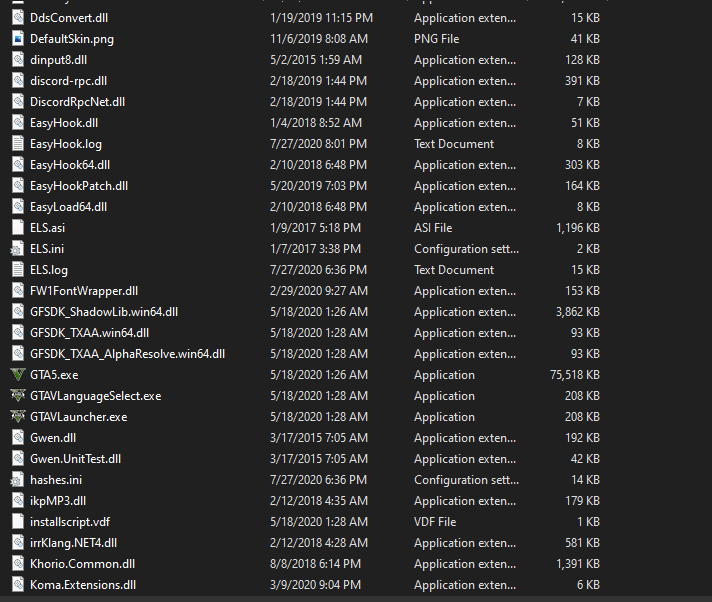
Task: Click the ELS.log text document icon
Action: tap(18, 270)
